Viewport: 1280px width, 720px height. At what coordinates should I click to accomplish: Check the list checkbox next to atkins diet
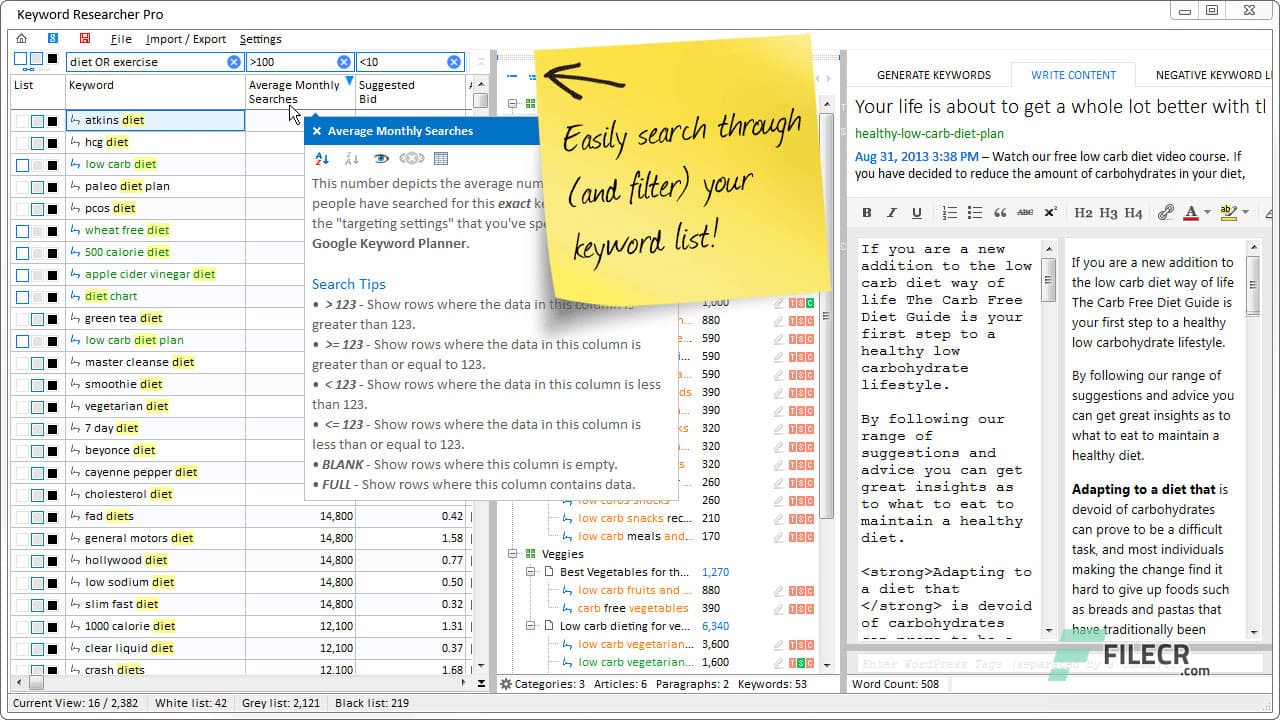click(x=20, y=120)
